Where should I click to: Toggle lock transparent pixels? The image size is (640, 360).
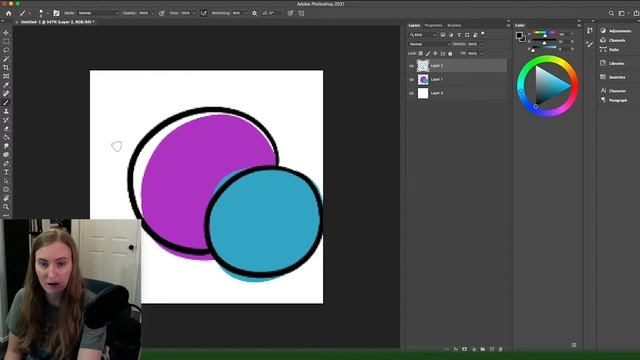coord(421,53)
